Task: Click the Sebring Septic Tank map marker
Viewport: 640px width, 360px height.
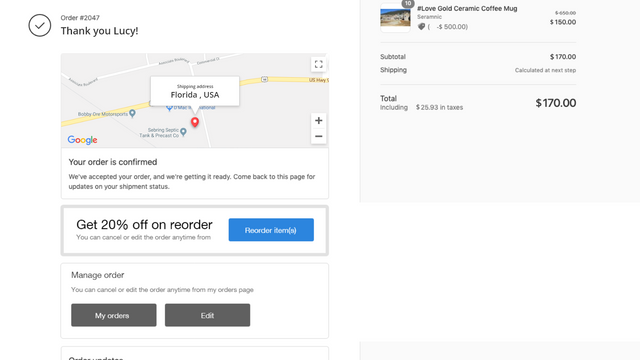Action: [183, 131]
